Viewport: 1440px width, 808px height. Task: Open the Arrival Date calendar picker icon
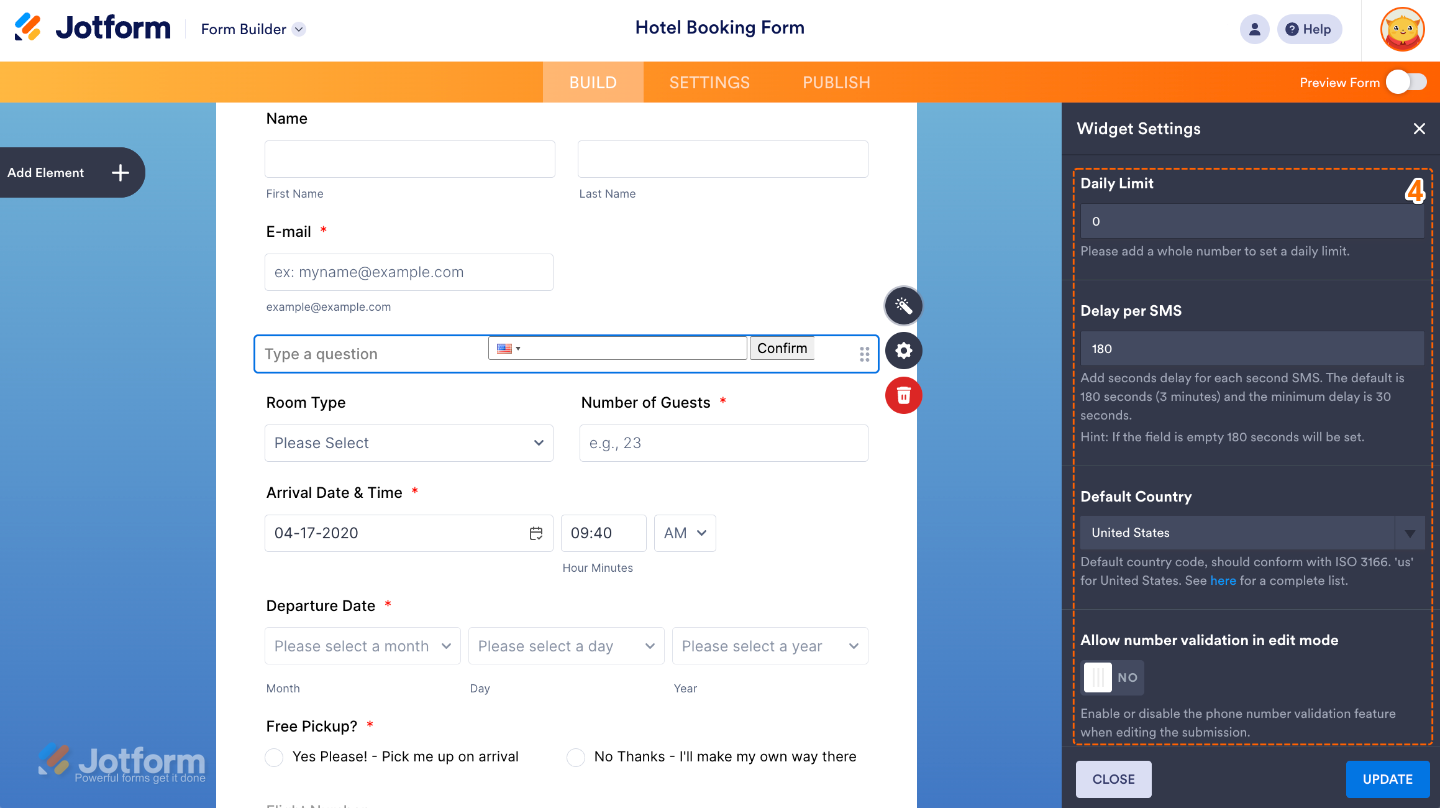coord(537,533)
